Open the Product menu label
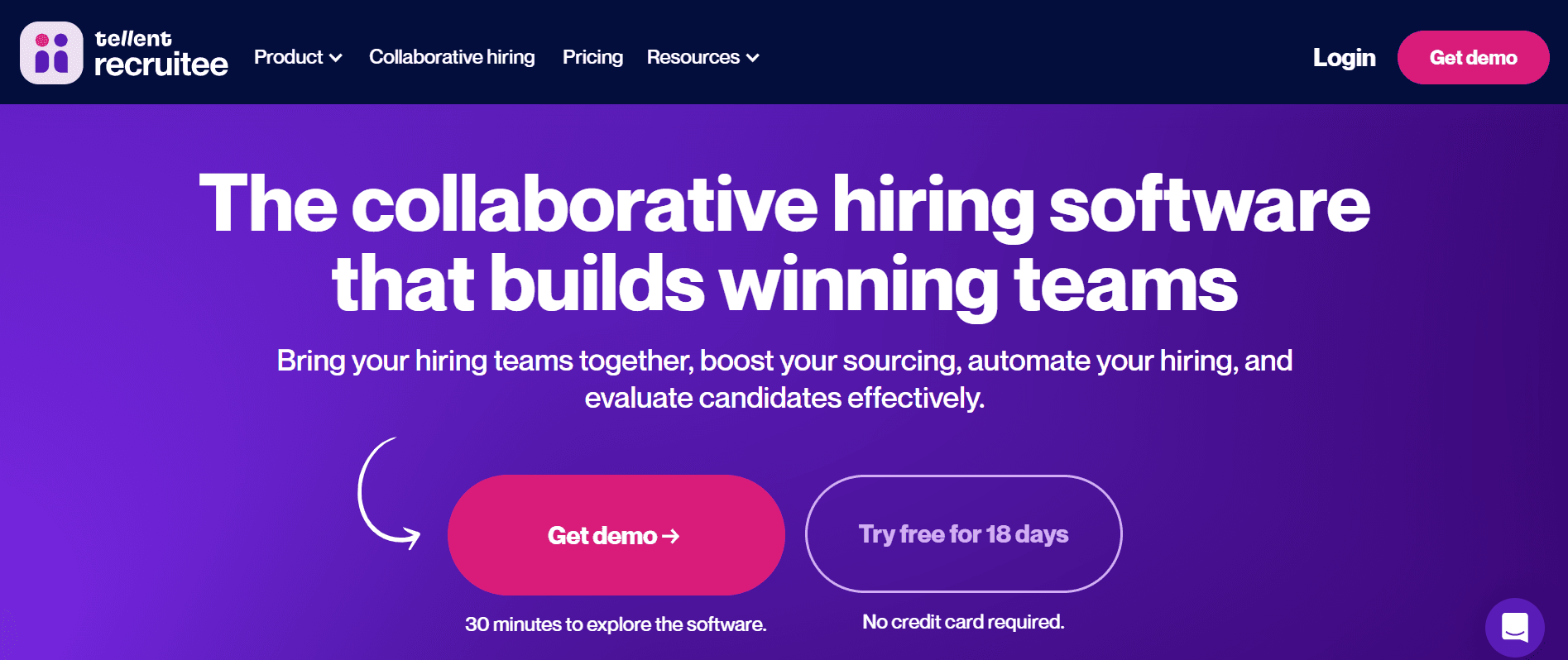This screenshot has width=1568, height=660. click(288, 57)
